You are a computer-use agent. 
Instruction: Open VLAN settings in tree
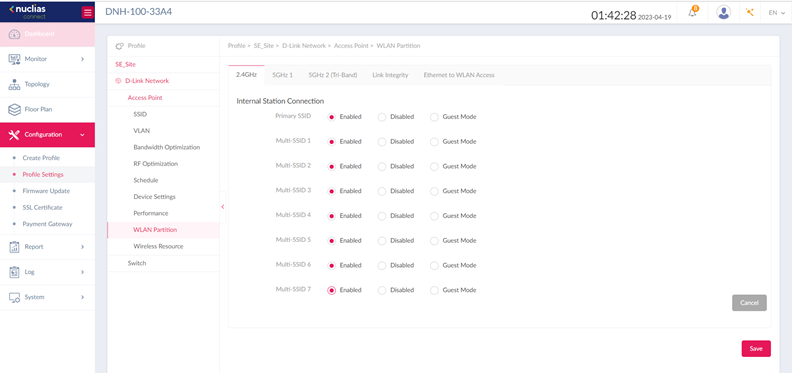(141, 131)
